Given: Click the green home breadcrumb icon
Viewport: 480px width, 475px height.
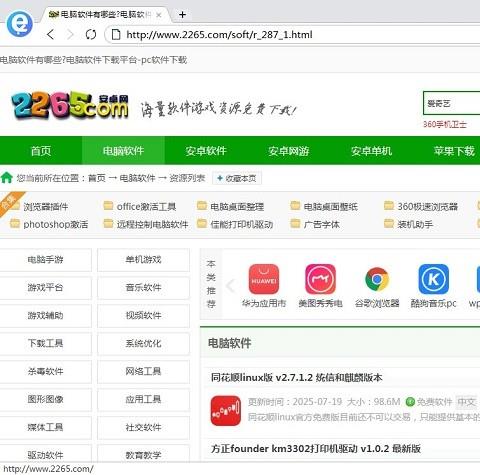Looking at the screenshot, I should point(7,178).
